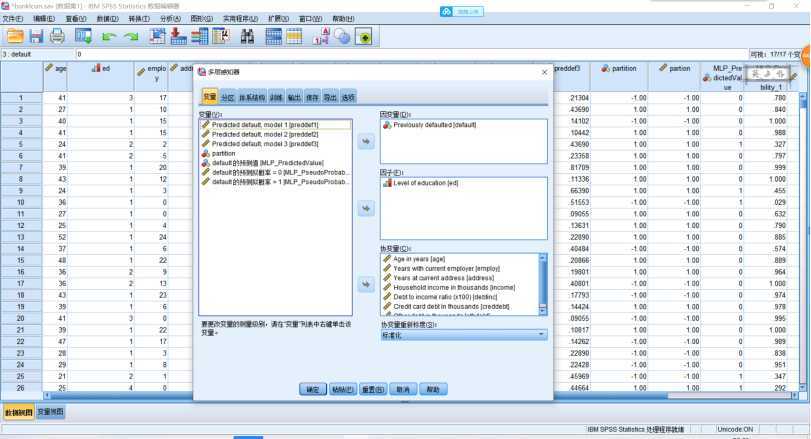Select partition in the variables list
Image resolution: width=811 pixels, height=439 pixels.
click(223, 154)
